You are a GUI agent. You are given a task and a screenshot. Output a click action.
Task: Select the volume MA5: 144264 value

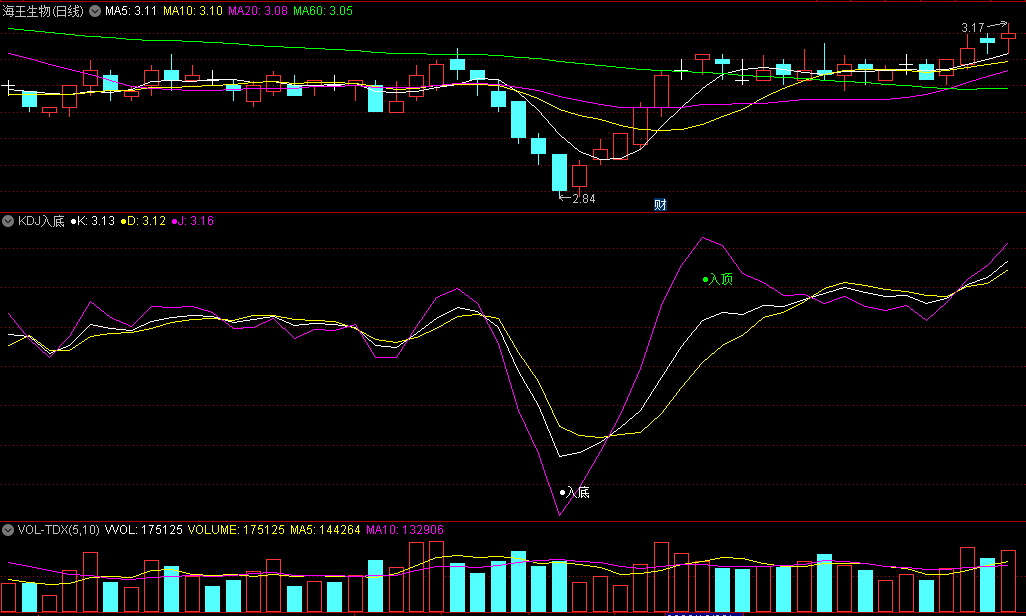pyautogui.click(x=325, y=530)
